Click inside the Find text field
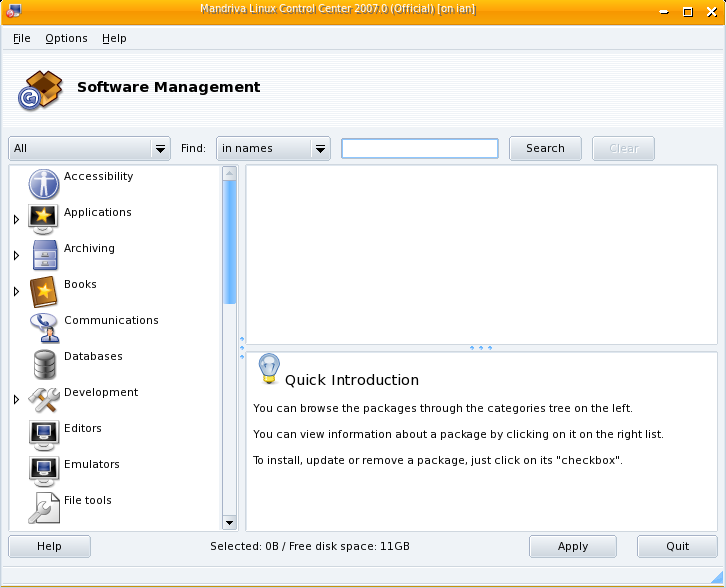 420,148
